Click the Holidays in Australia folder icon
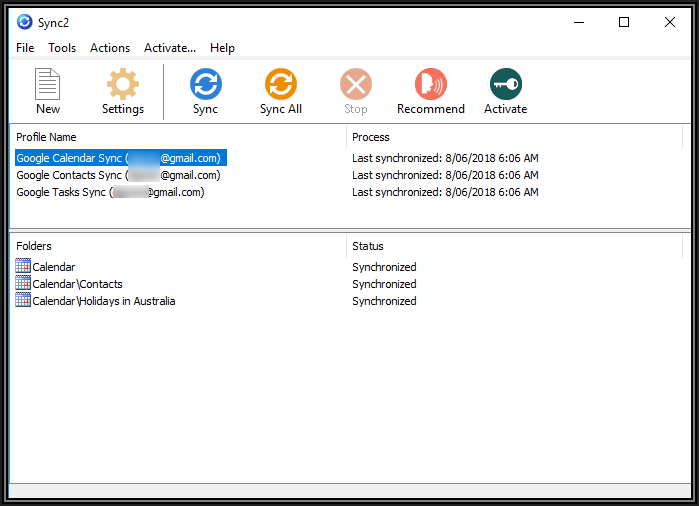 click(23, 300)
